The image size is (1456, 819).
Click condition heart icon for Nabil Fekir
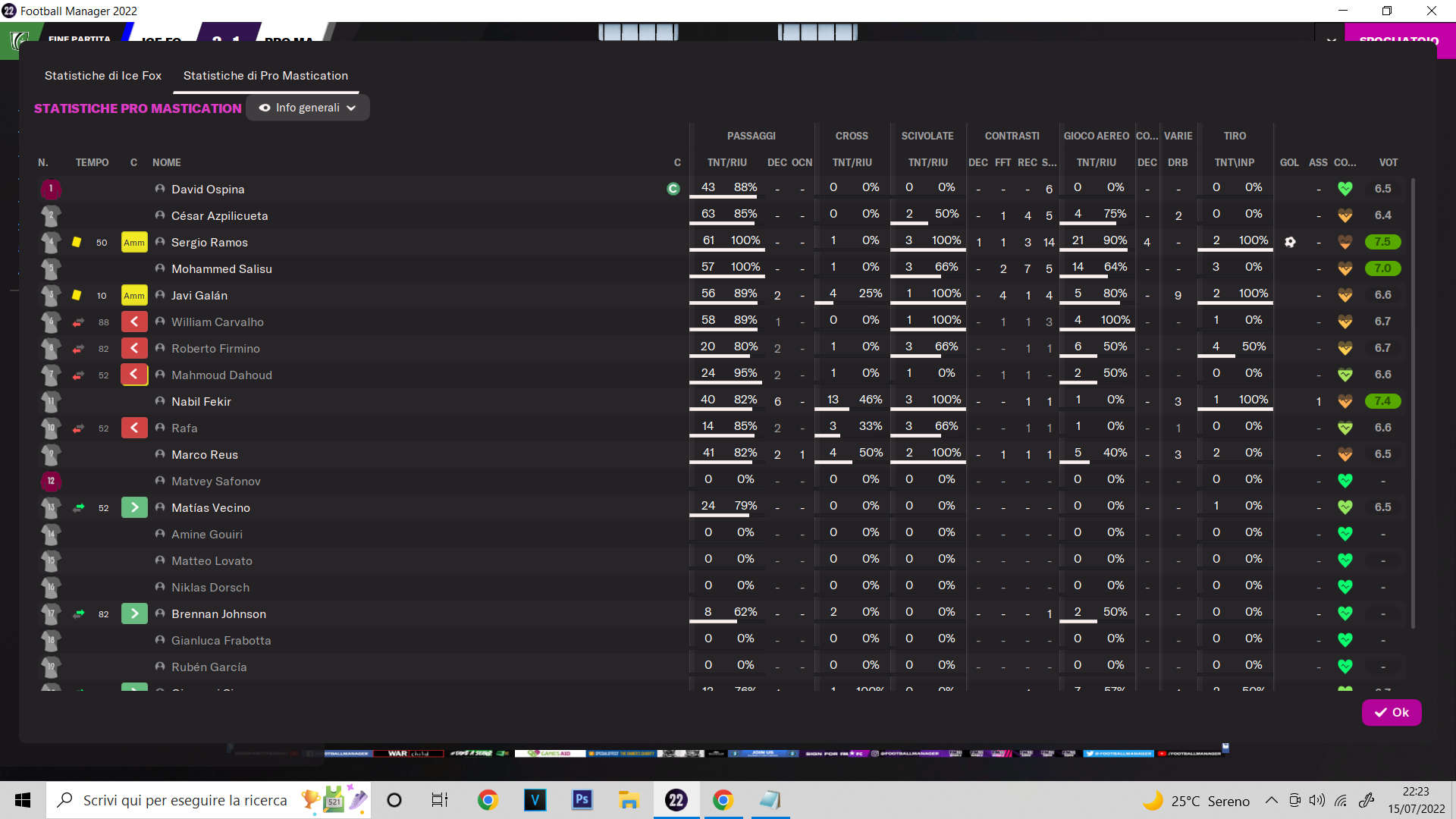[1345, 401]
